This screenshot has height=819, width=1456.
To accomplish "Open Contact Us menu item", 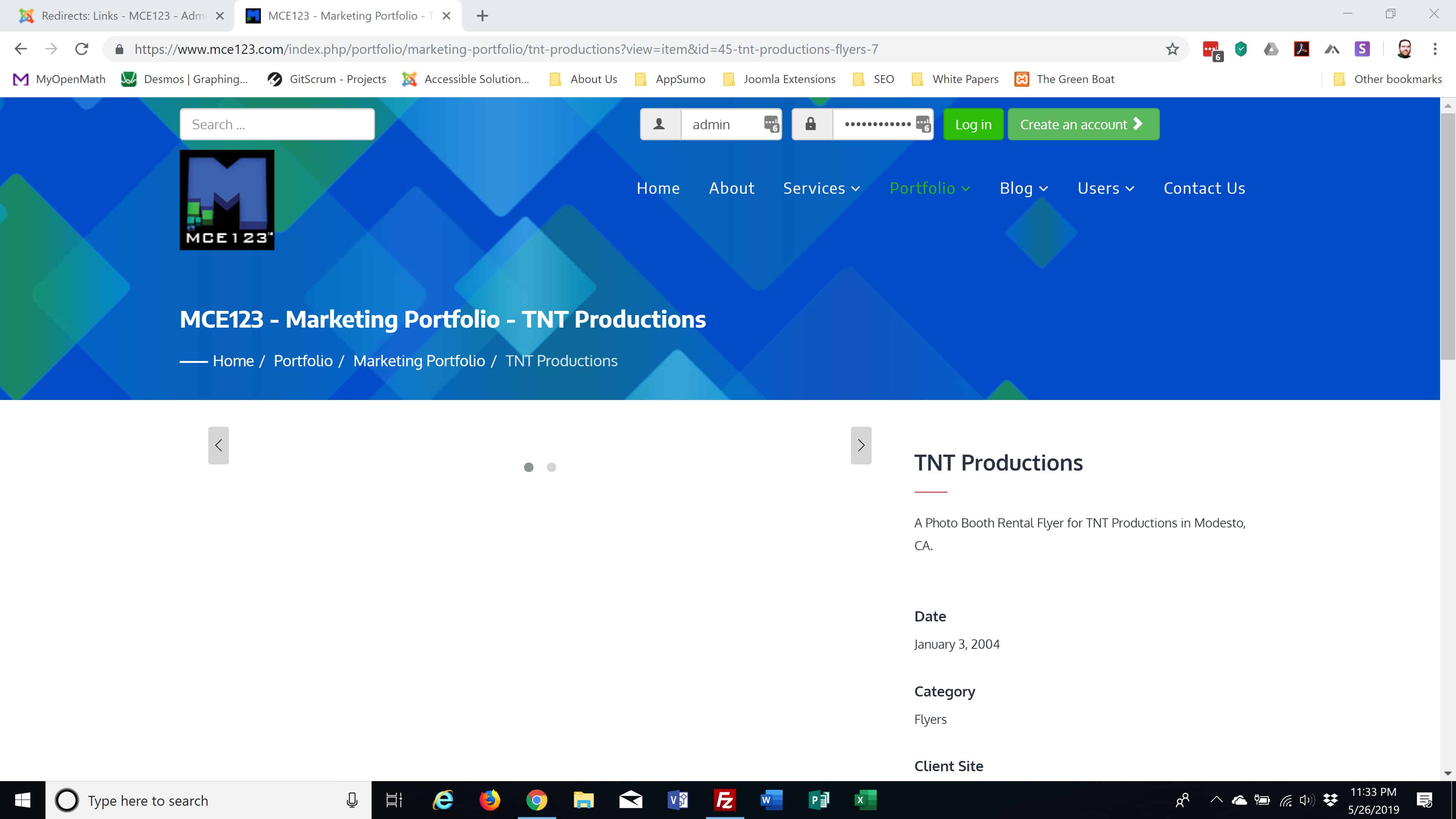I will coord(1205,188).
